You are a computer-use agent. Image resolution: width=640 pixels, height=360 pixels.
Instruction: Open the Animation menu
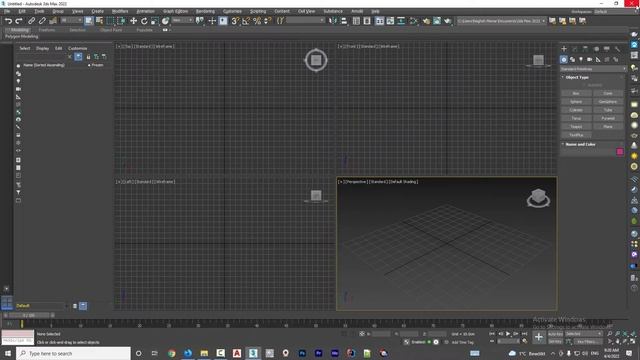145,11
